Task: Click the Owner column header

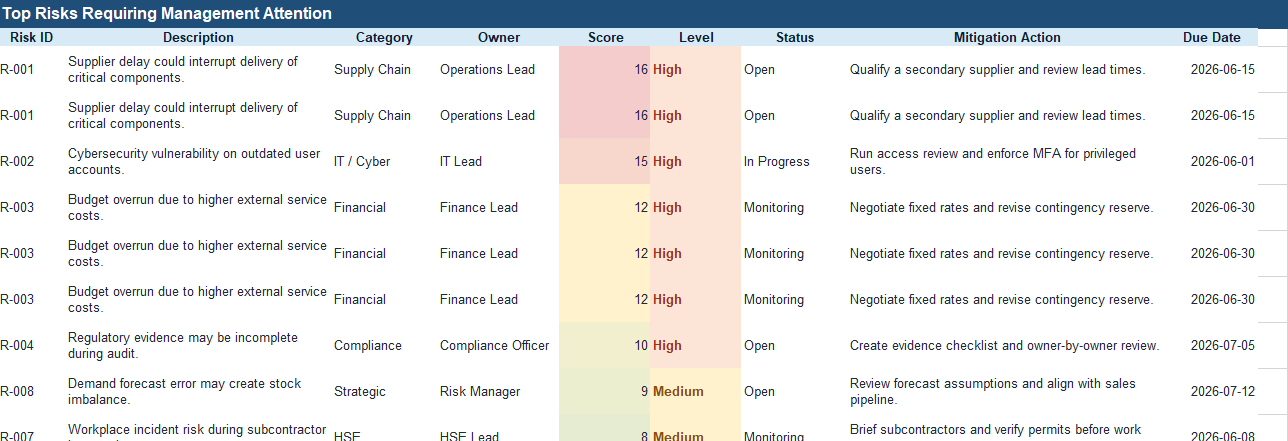Action: (498, 37)
